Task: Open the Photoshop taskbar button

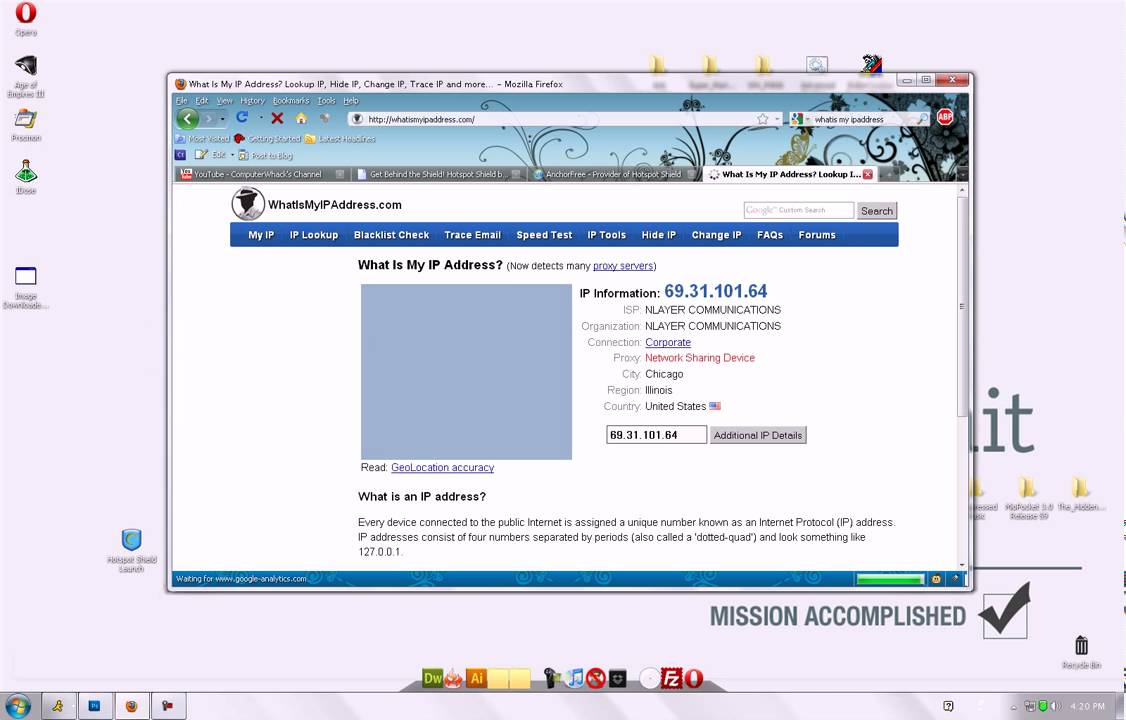Action: click(95, 706)
